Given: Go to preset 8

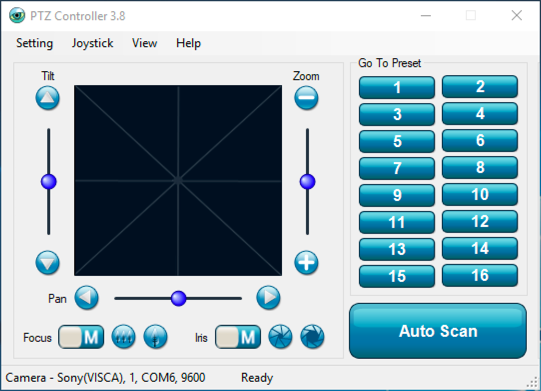Looking at the screenshot, I should tap(480, 167).
